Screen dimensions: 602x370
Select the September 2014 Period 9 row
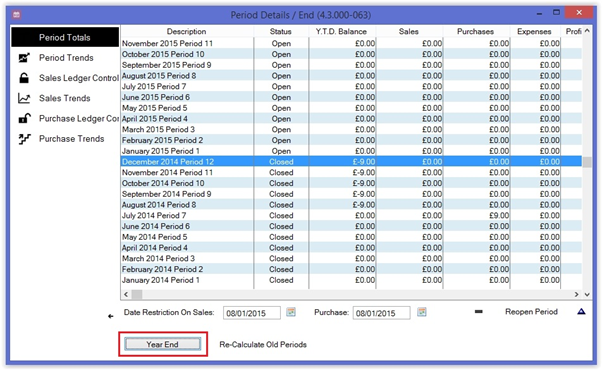point(351,194)
